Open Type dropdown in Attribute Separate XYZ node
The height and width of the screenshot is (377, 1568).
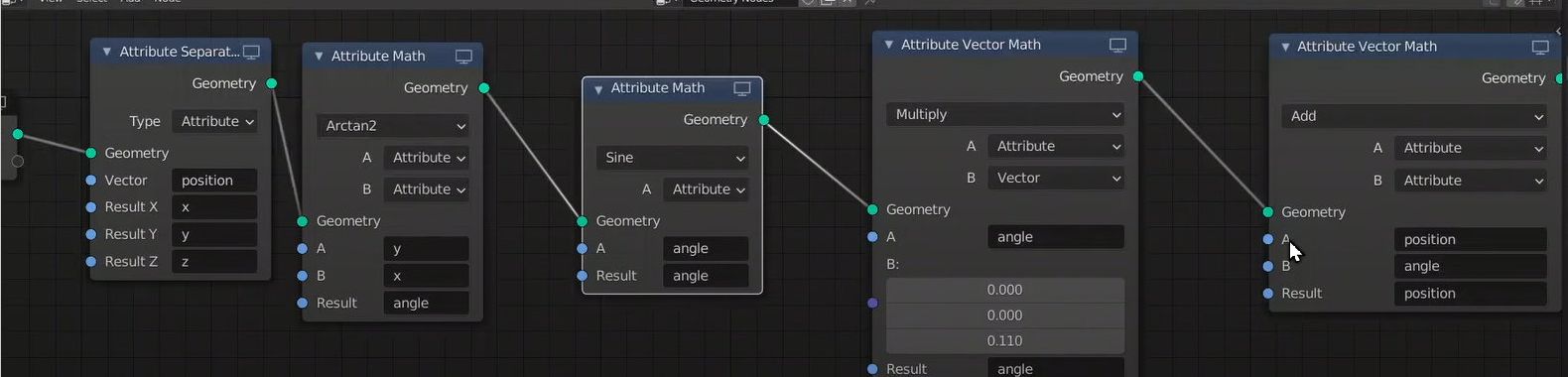(214, 121)
